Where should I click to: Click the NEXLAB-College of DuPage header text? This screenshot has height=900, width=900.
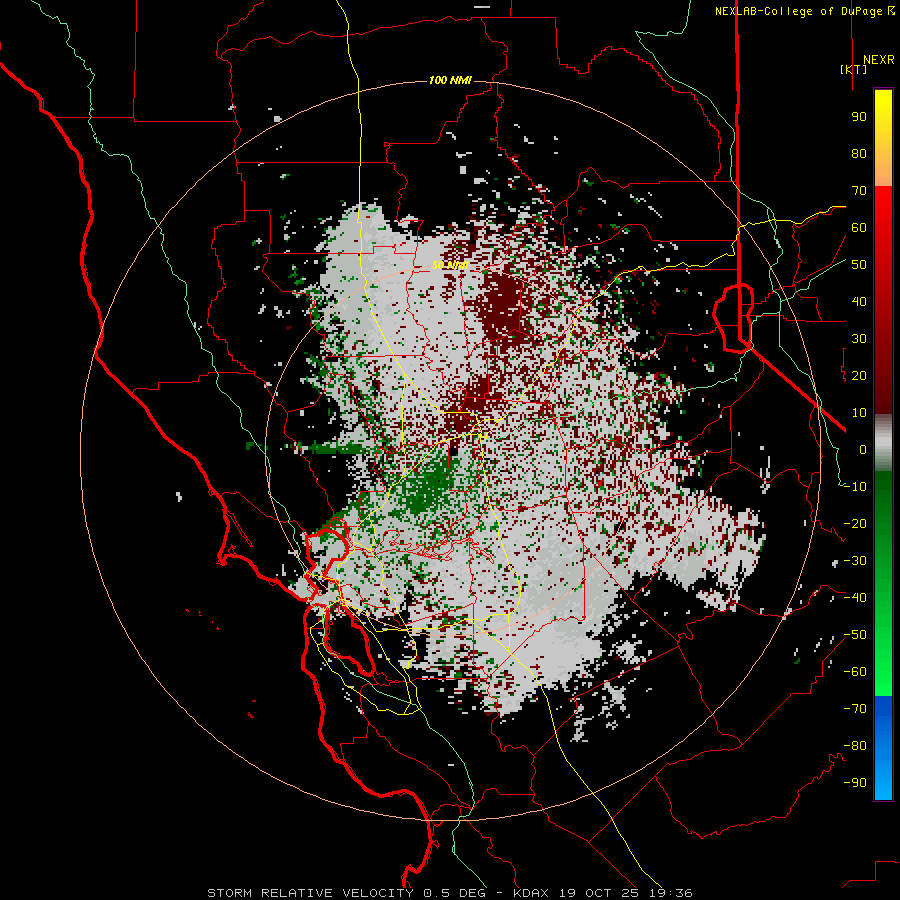point(804,11)
